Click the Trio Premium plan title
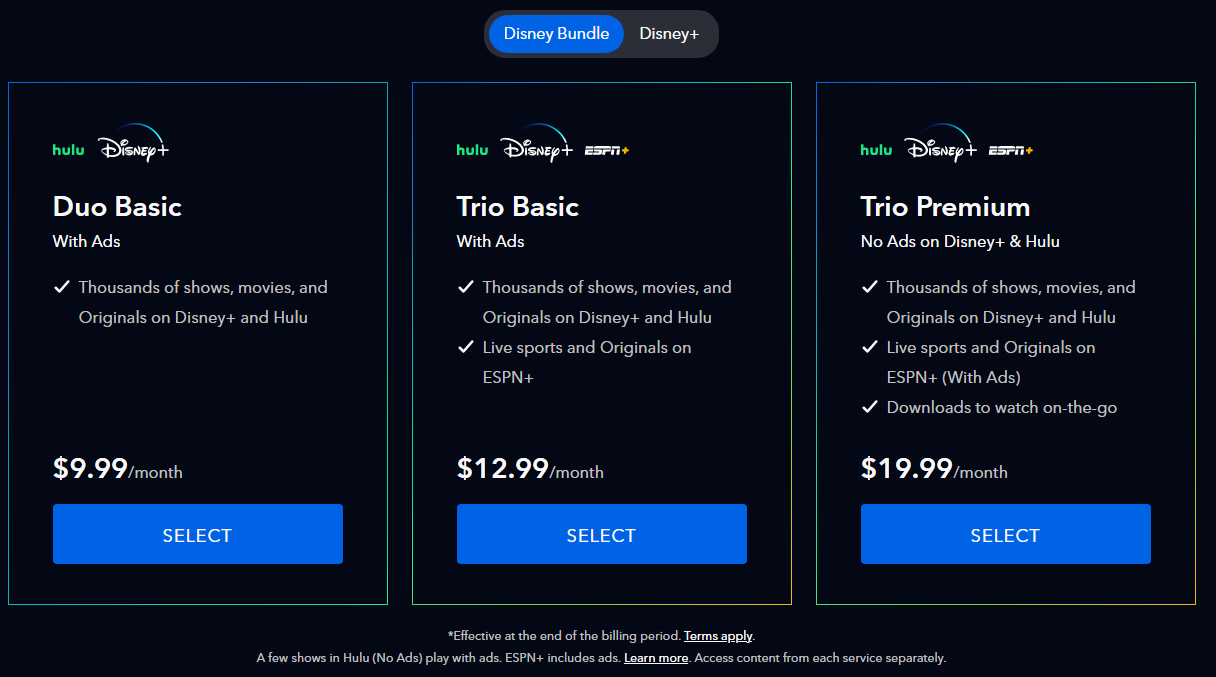This screenshot has height=677, width=1216. coord(945,207)
